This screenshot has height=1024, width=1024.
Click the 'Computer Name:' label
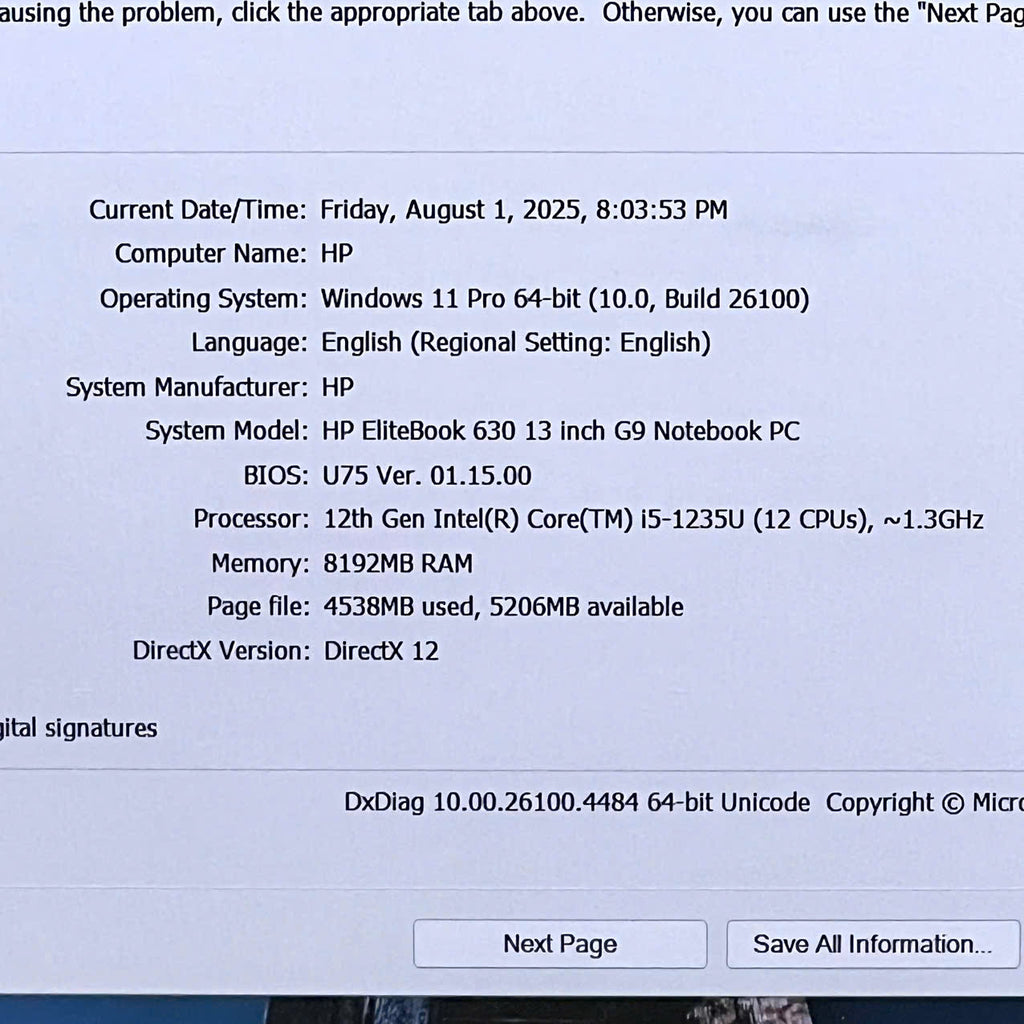point(210,254)
